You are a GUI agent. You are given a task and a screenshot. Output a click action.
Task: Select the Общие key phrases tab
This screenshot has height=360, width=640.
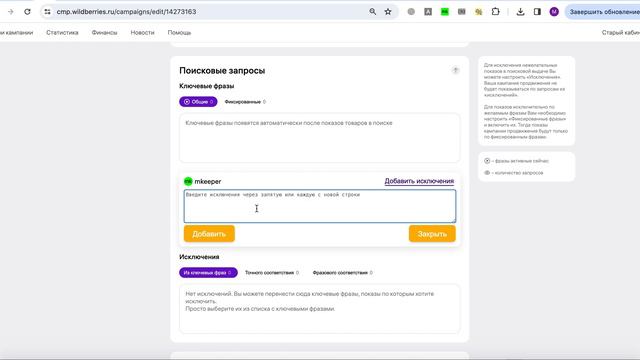click(x=198, y=102)
